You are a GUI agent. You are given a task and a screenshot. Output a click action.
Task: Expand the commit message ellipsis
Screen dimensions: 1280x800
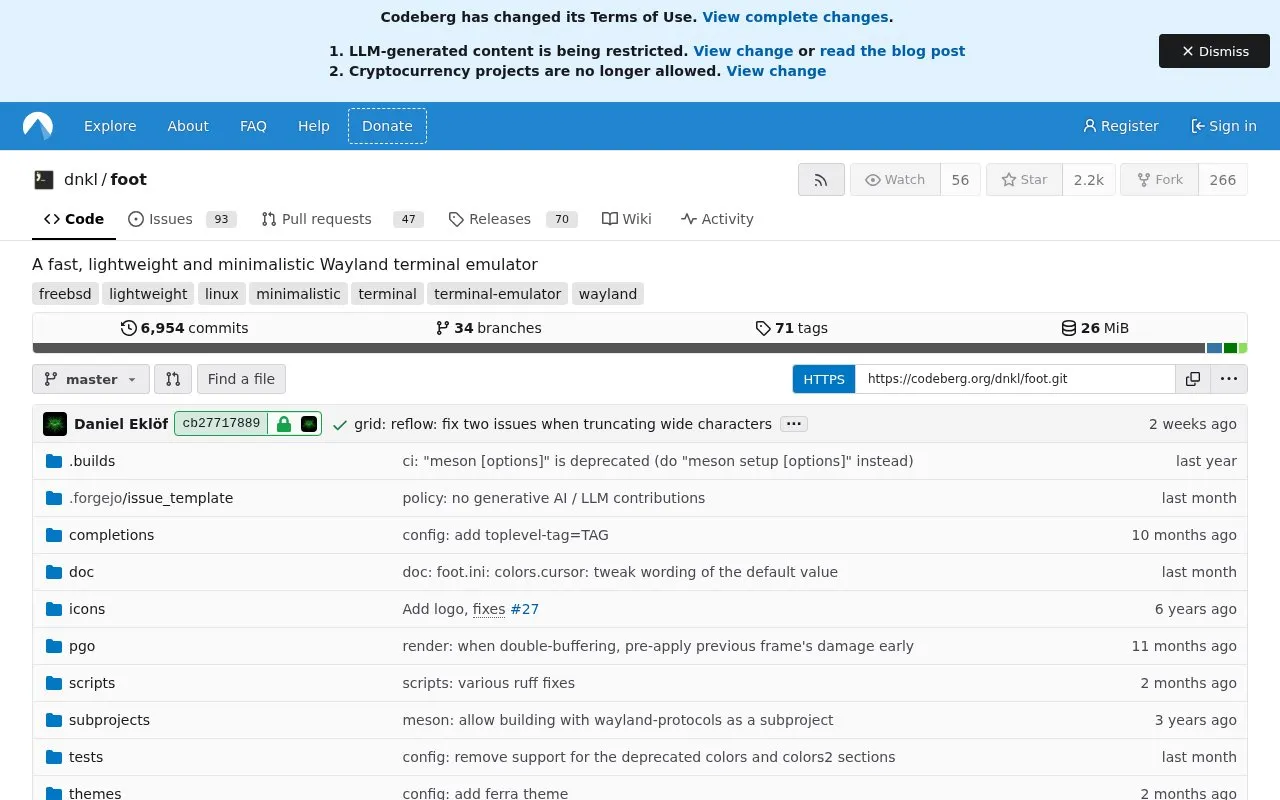(794, 424)
